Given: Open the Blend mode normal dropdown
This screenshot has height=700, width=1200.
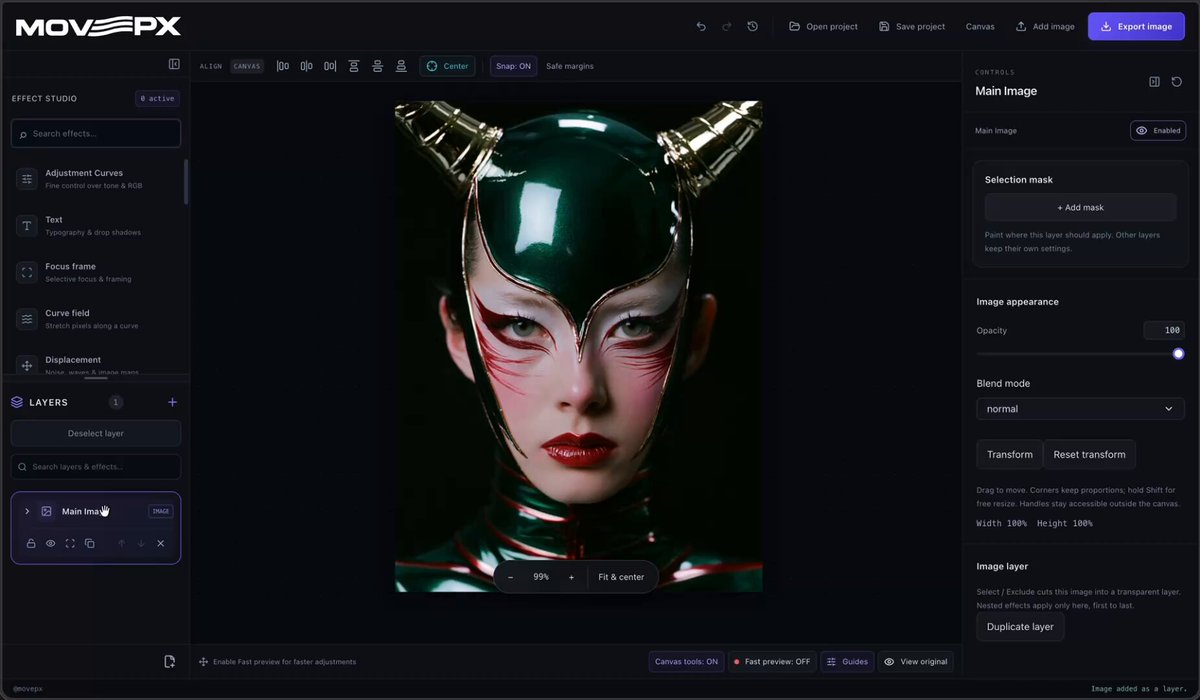Looking at the screenshot, I should [1080, 408].
